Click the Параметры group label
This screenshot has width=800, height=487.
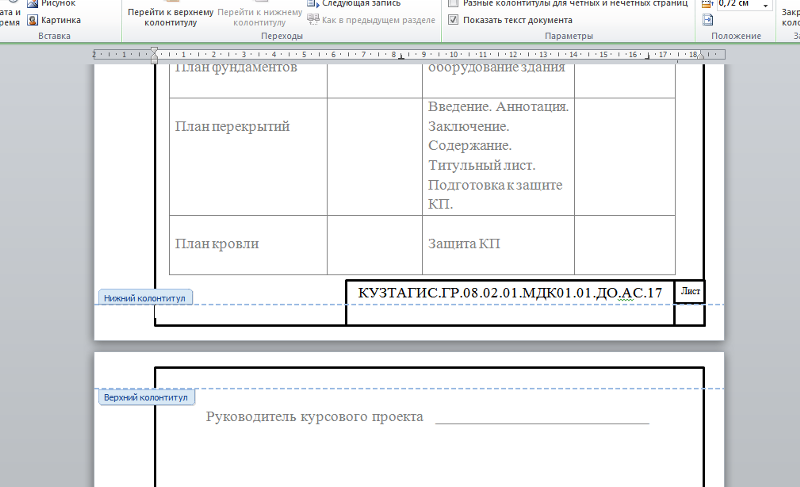pyautogui.click(x=568, y=36)
